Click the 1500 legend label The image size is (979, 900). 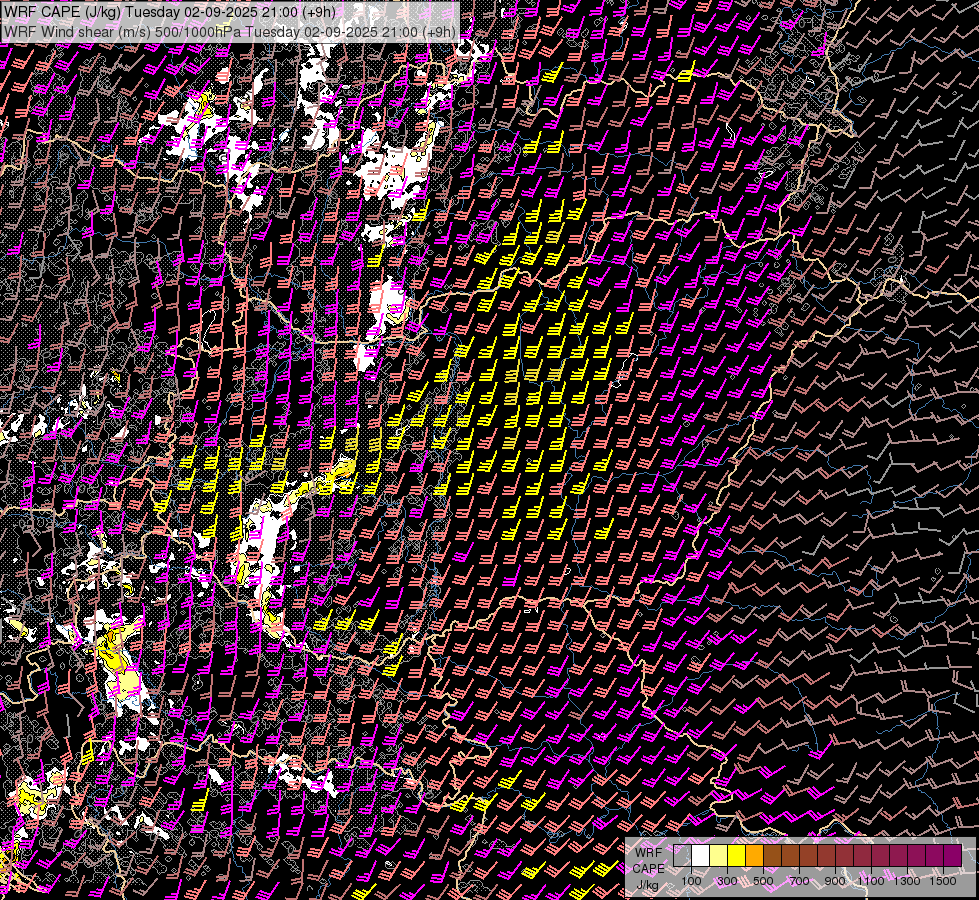click(943, 881)
